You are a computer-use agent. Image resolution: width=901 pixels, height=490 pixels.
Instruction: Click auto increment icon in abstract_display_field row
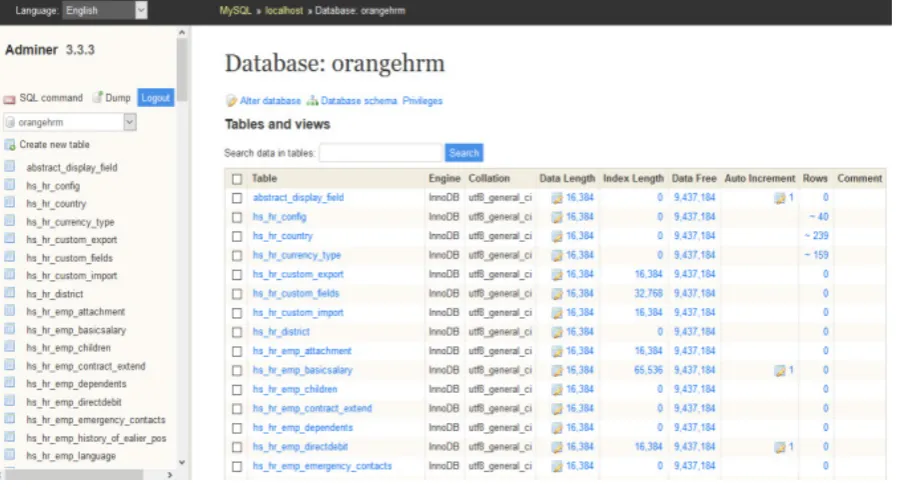(780, 198)
